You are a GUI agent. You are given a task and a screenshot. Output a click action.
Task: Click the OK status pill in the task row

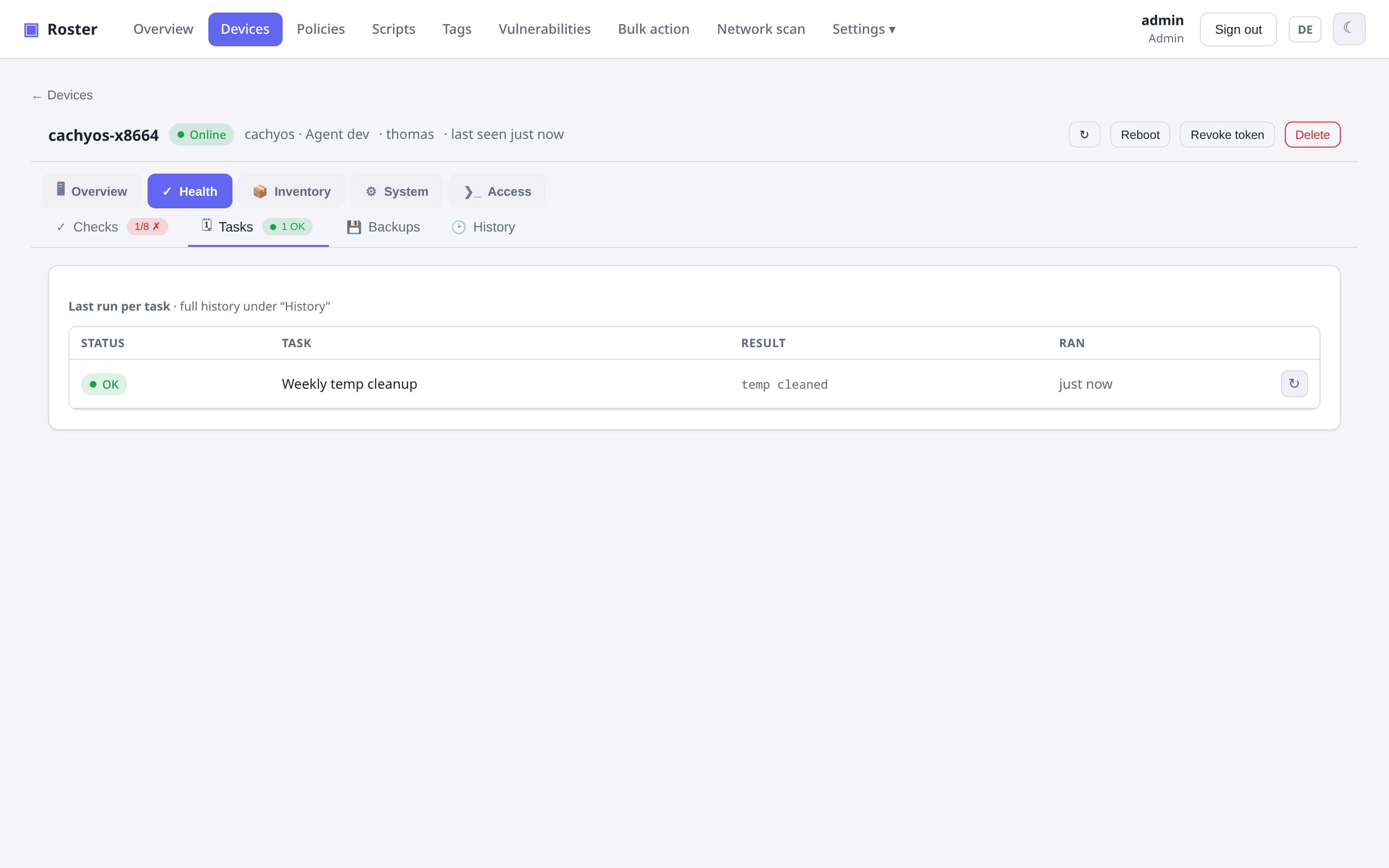(x=104, y=384)
